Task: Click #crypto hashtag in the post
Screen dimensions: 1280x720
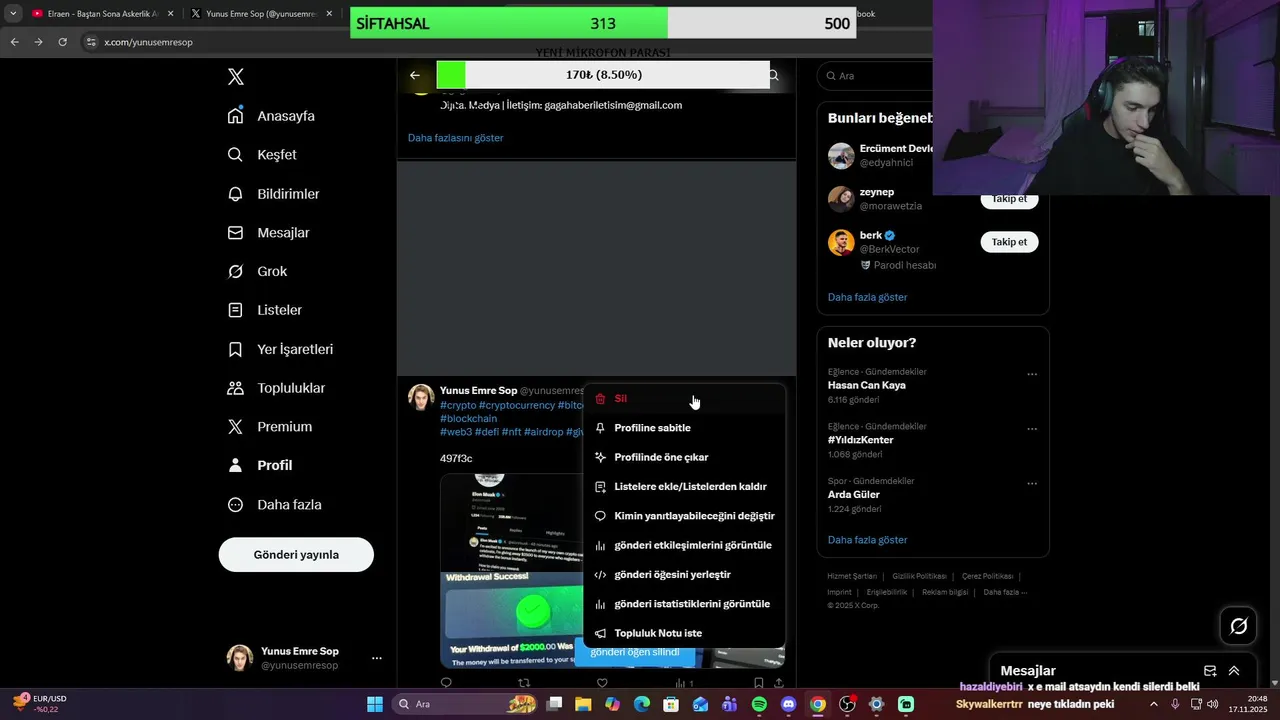Action: tap(458, 405)
